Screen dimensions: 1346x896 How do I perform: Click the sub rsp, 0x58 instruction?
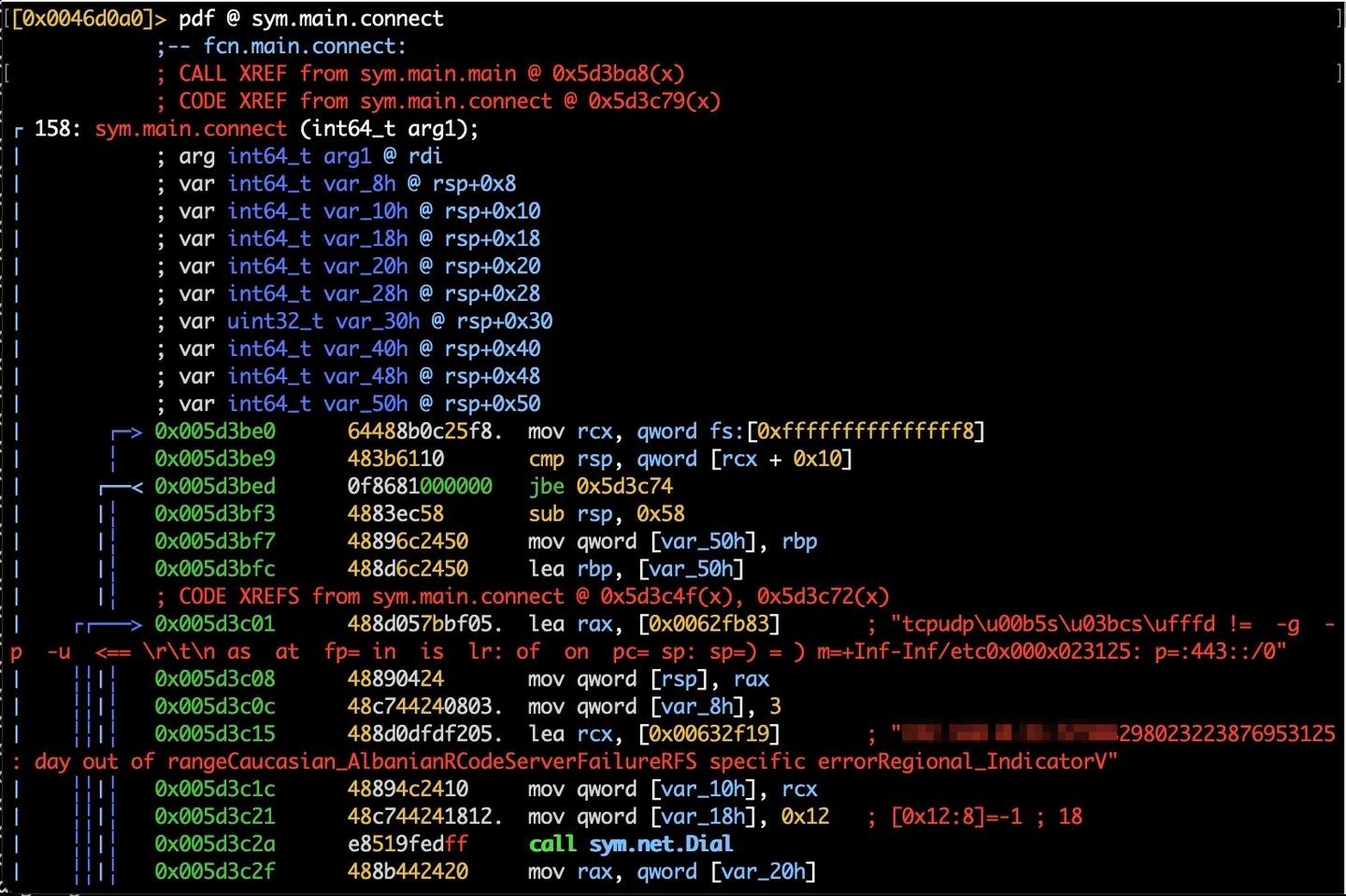606,514
